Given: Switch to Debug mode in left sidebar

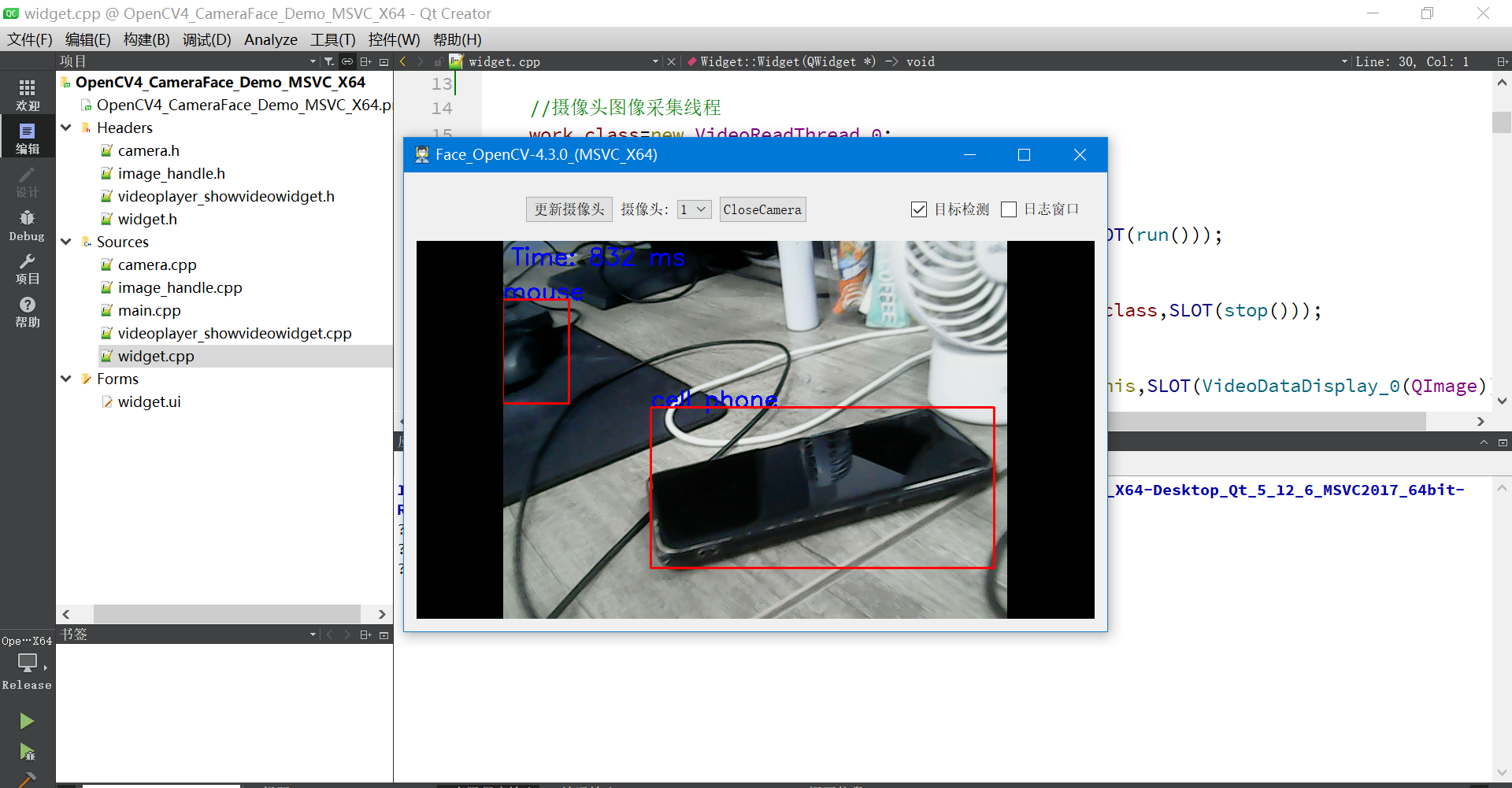Looking at the screenshot, I should (27, 224).
